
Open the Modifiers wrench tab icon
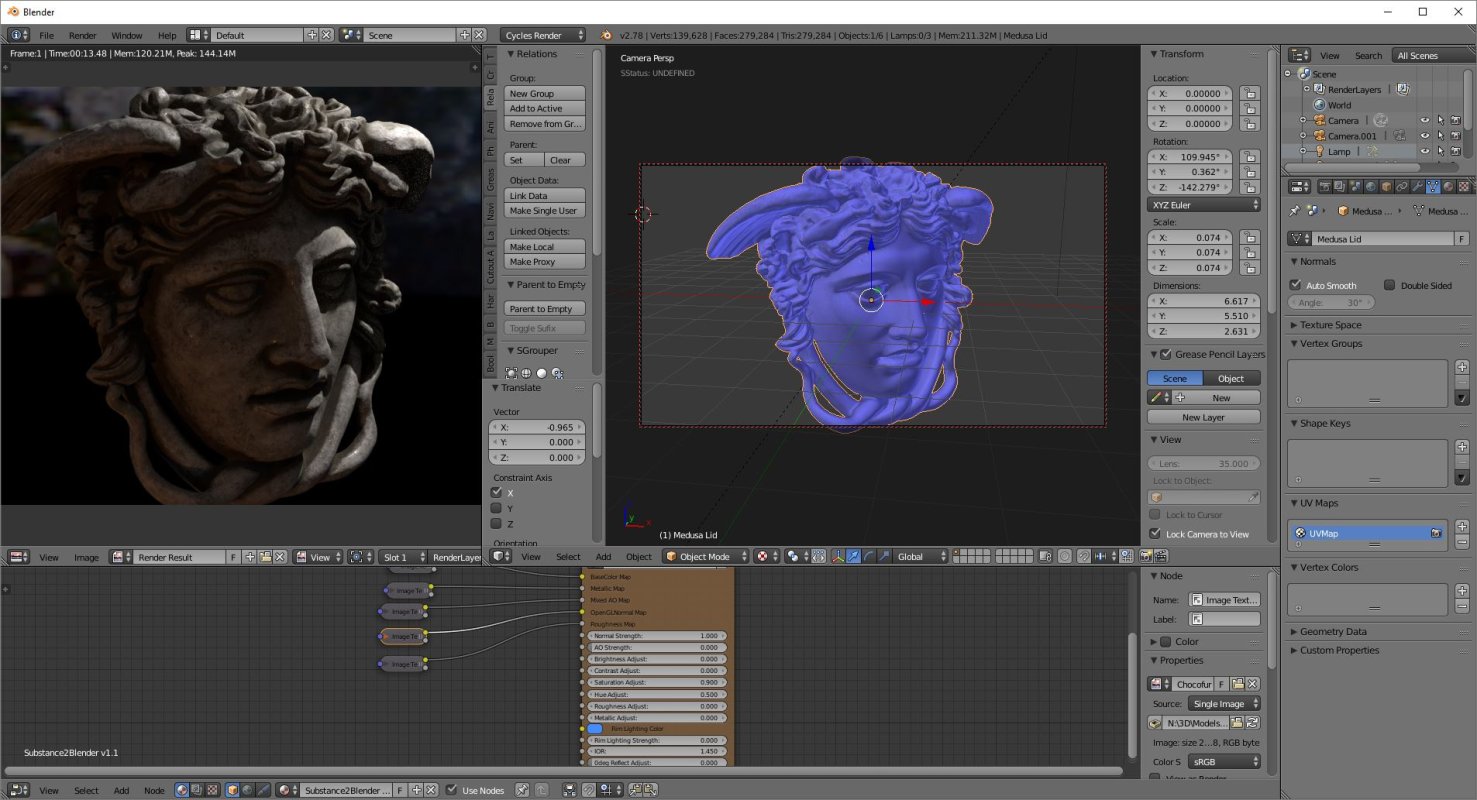coord(1417,186)
